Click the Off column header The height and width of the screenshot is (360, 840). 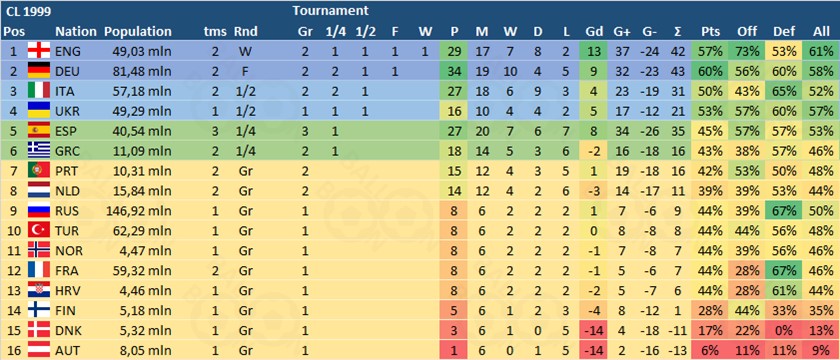tap(747, 32)
